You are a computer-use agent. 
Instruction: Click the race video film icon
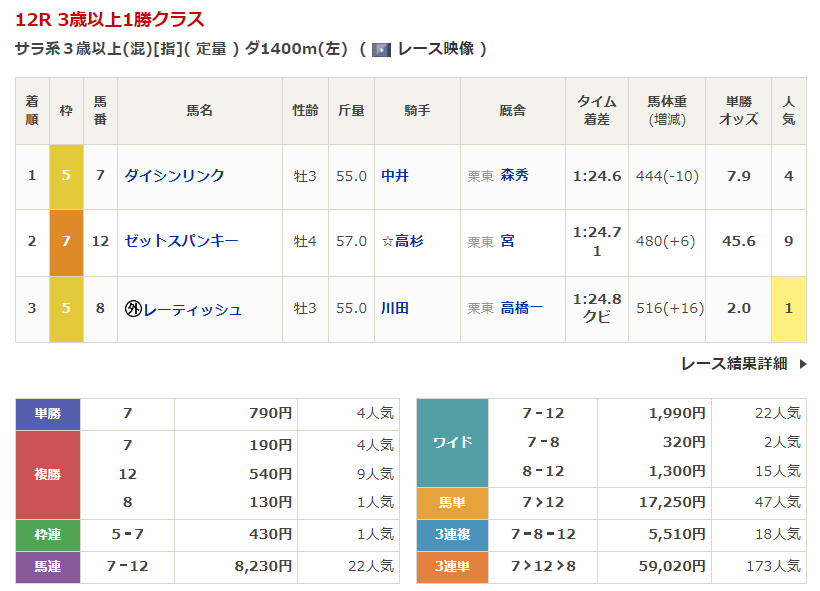381,50
